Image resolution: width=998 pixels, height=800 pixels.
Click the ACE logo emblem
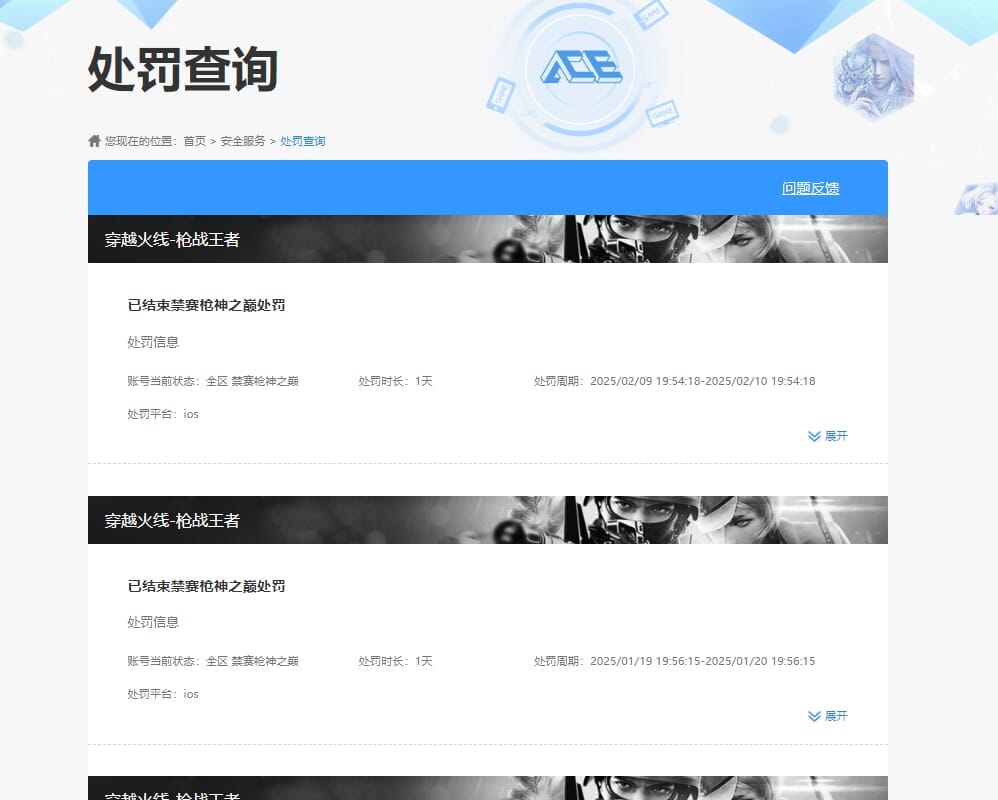point(581,67)
